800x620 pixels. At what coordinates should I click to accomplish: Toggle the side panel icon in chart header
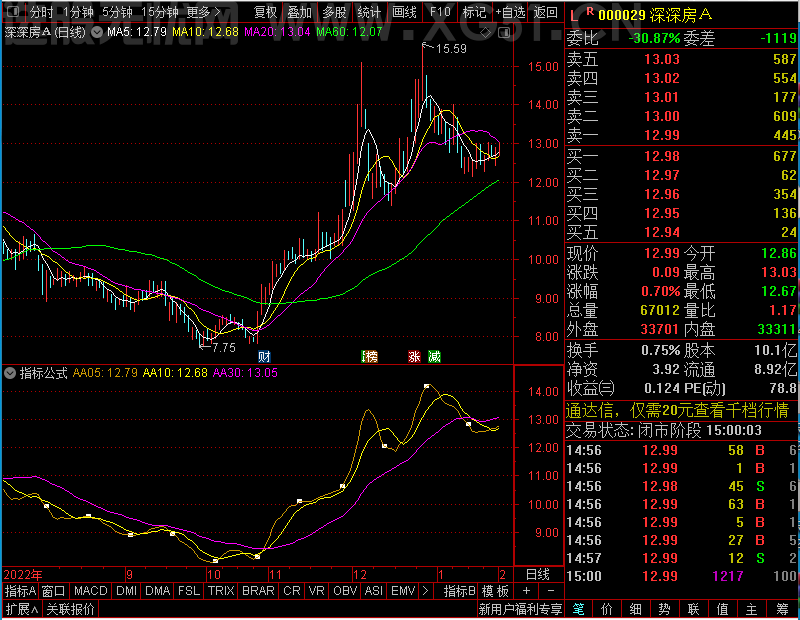click(504, 33)
